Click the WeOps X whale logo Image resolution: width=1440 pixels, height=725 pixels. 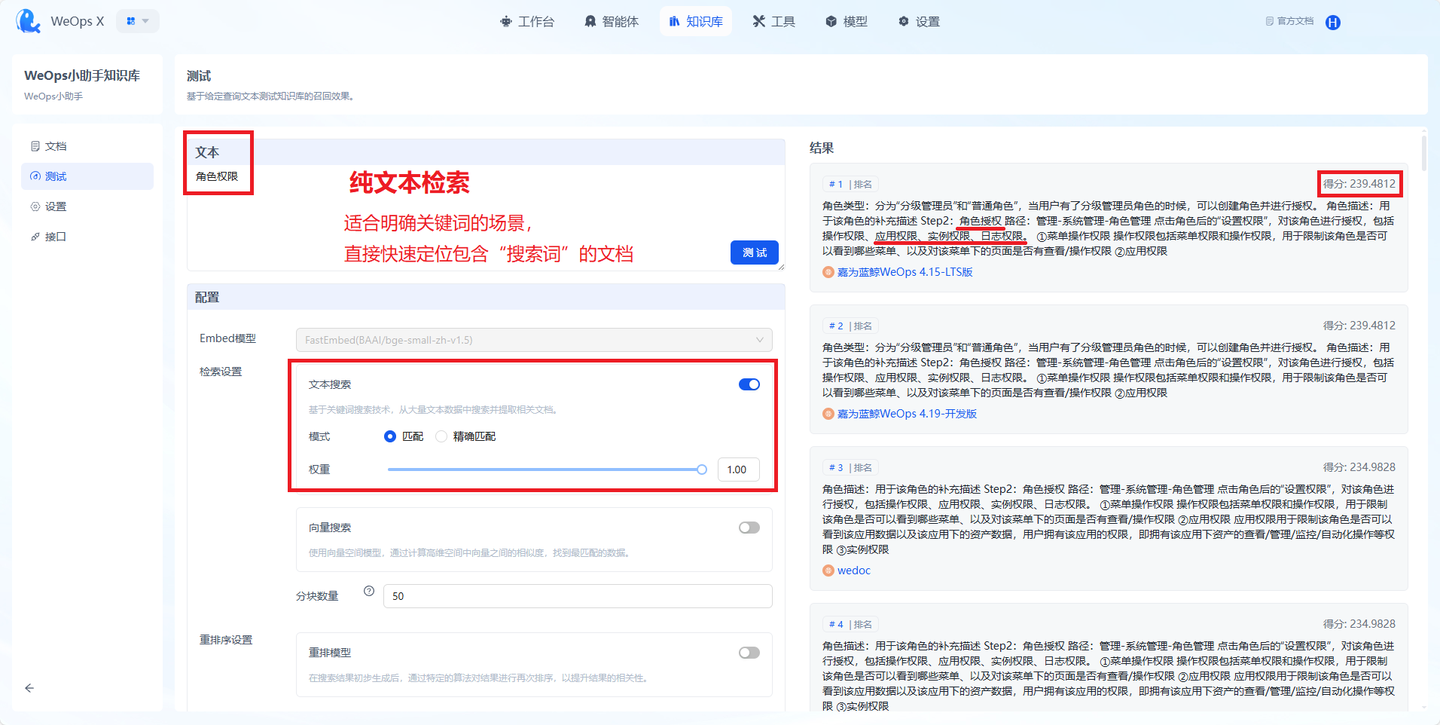coord(29,21)
